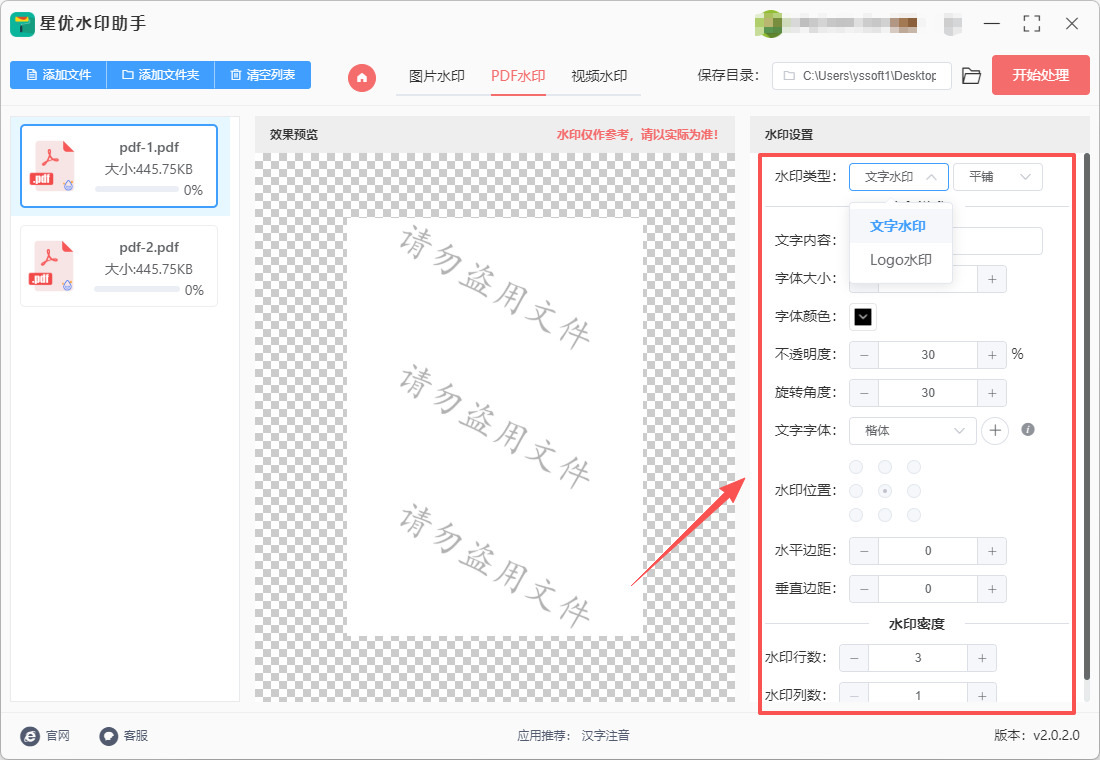
Task: Click the pdf-1.pdf file icon
Action: (x=51, y=166)
